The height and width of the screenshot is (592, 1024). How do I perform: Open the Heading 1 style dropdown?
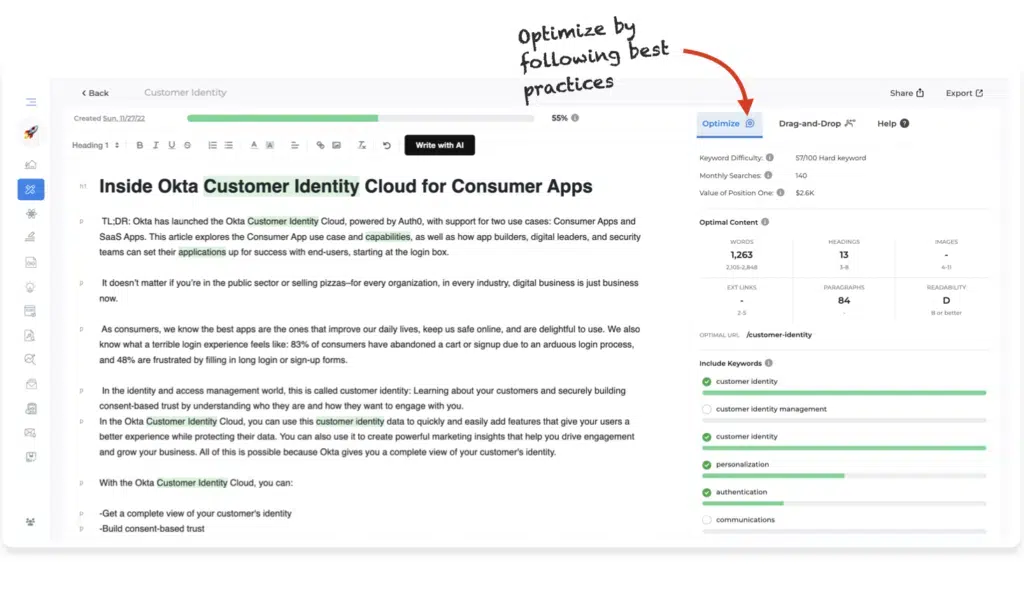click(x=96, y=145)
